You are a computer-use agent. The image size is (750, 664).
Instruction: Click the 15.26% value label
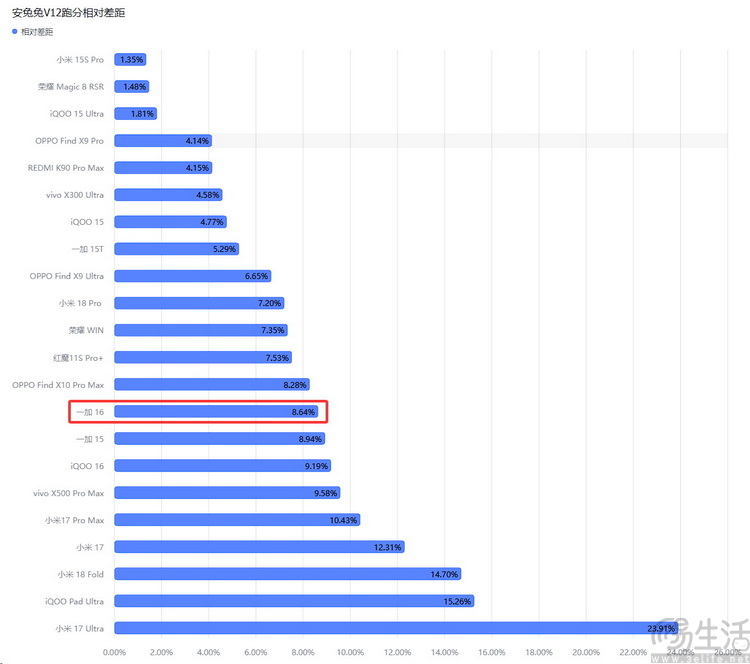457,601
